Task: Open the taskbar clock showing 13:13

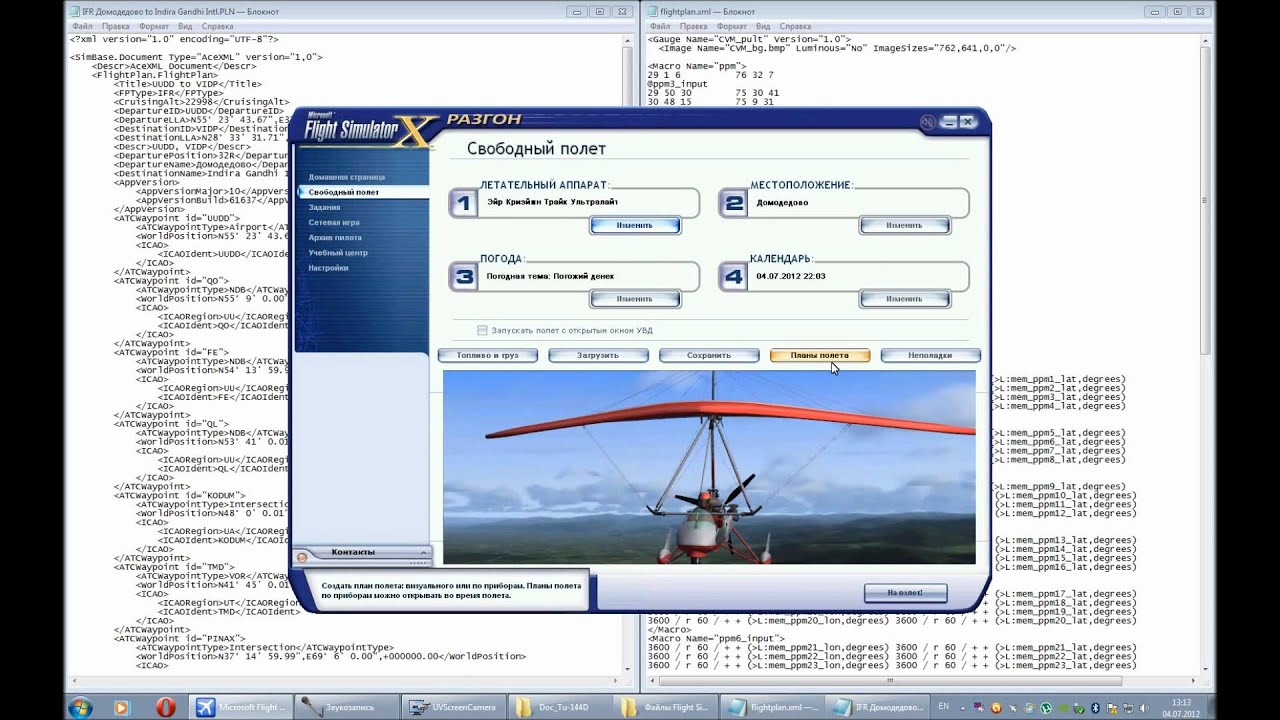Action: [1181, 707]
